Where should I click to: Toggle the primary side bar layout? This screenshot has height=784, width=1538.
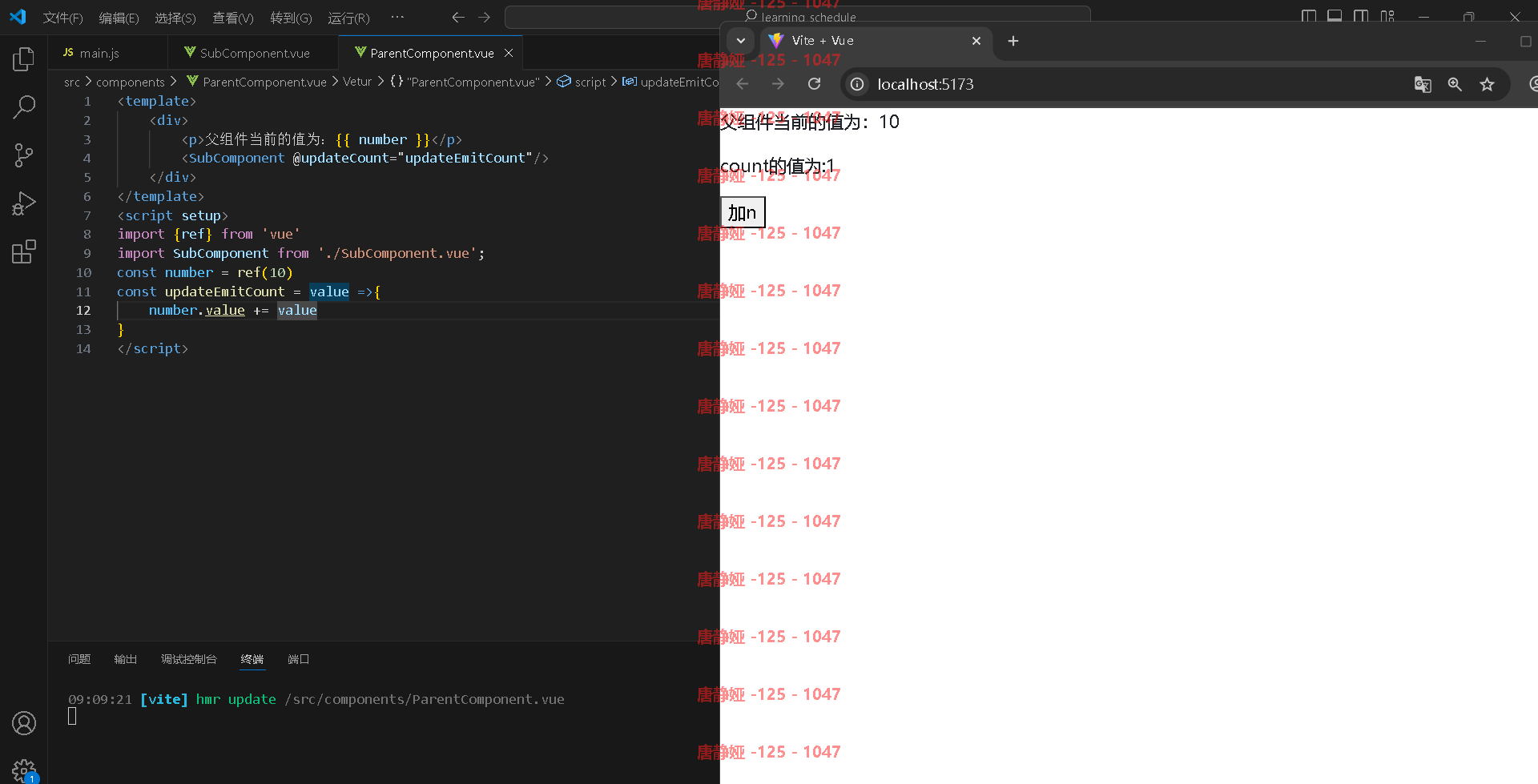tap(1309, 16)
